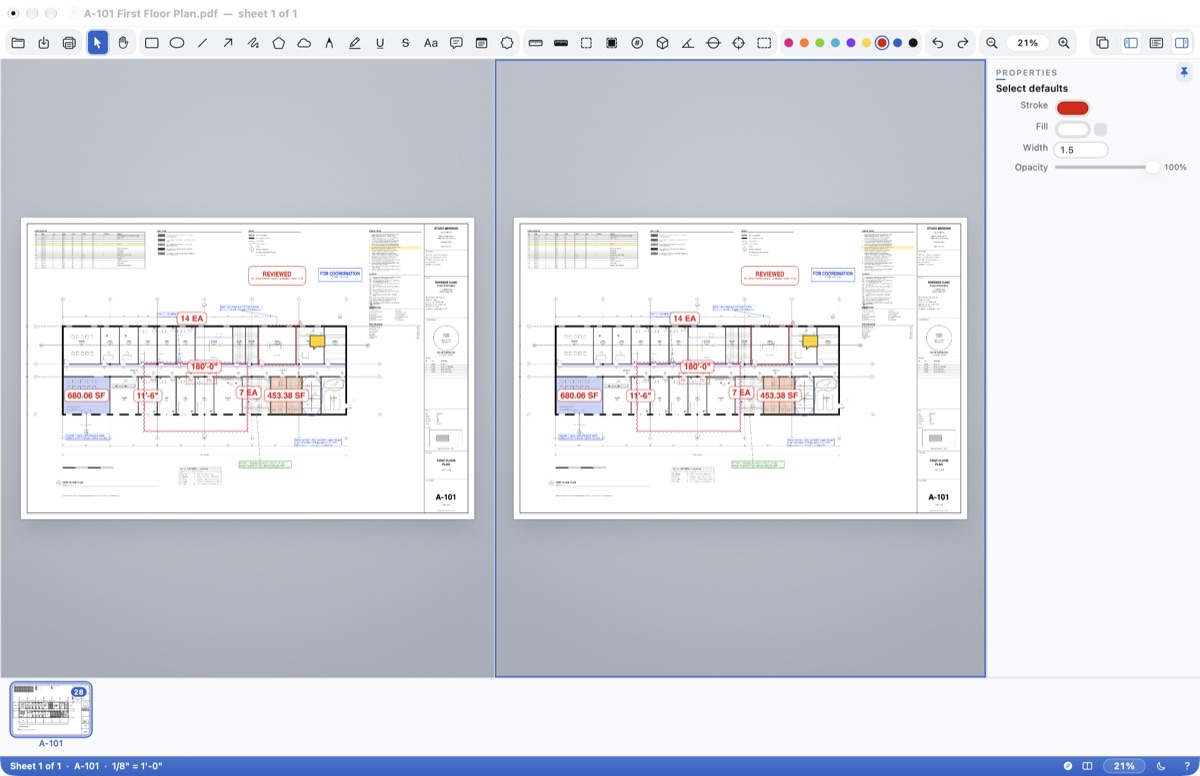Activate the count (#) tool
This screenshot has height=776, width=1200.
[x=637, y=43]
